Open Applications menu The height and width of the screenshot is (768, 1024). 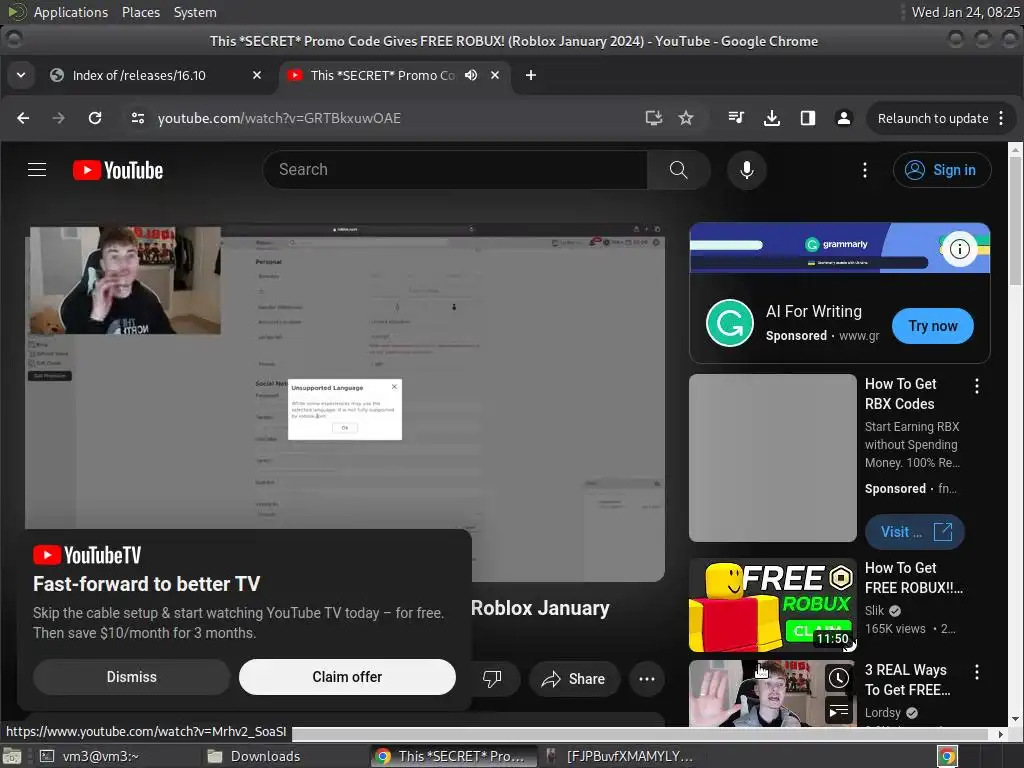point(71,12)
